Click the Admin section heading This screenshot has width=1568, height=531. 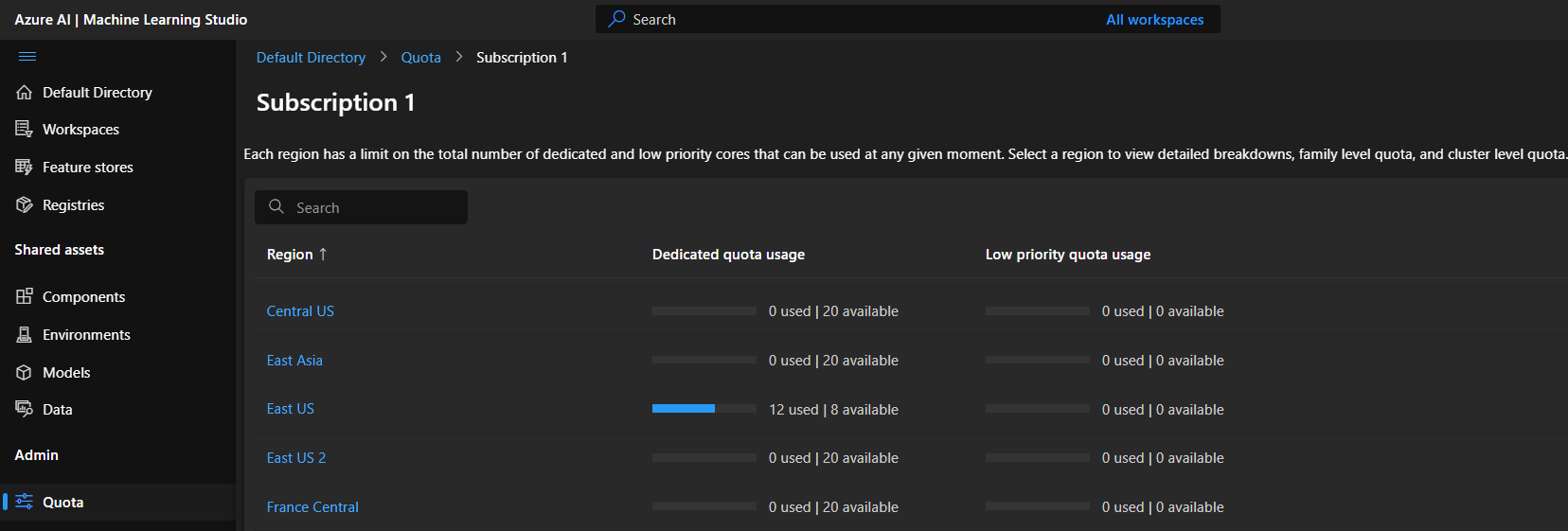point(36,455)
